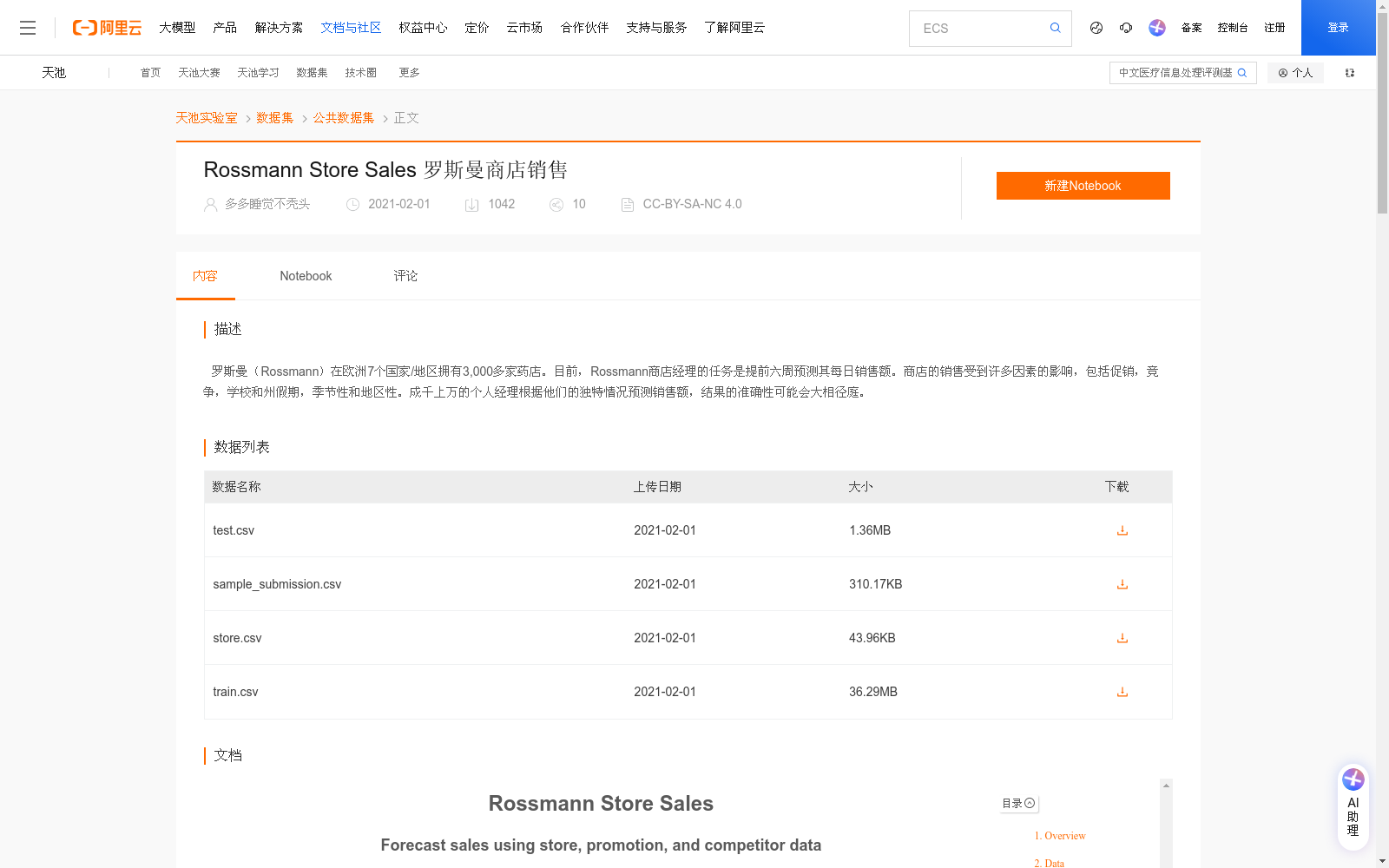Open 文档与社区 top menu

pyautogui.click(x=351, y=28)
